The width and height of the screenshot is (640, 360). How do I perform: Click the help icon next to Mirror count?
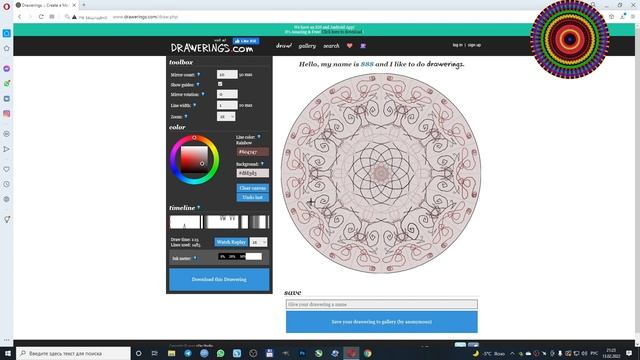click(199, 74)
